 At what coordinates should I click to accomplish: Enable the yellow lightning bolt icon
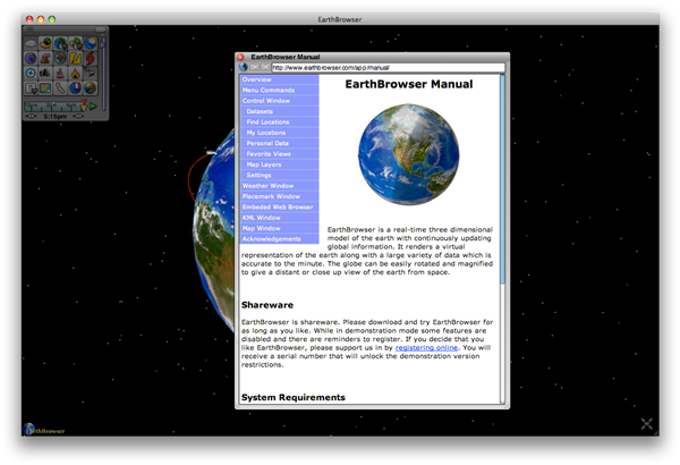75,58
